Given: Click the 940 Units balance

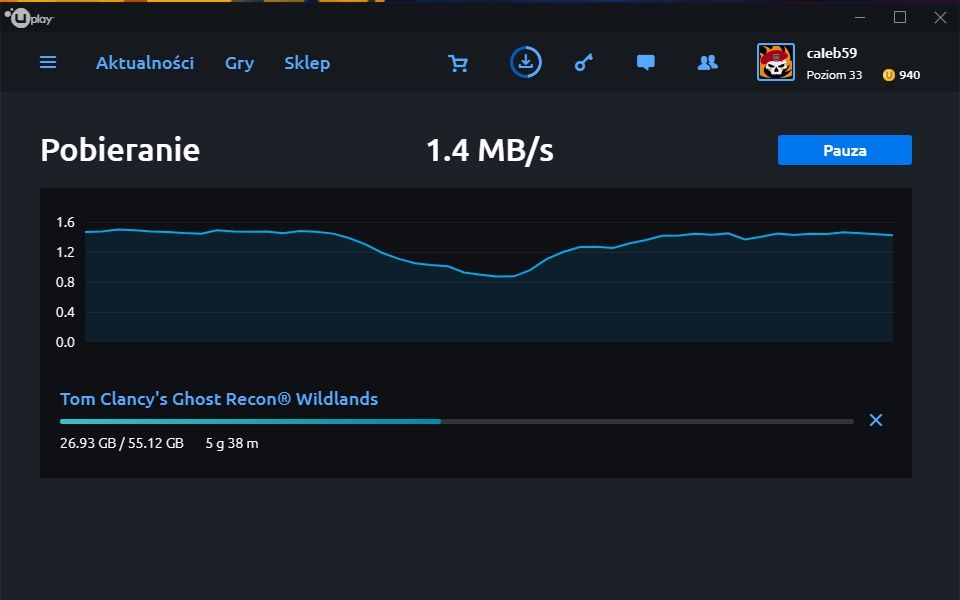Looking at the screenshot, I should tap(909, 75).
